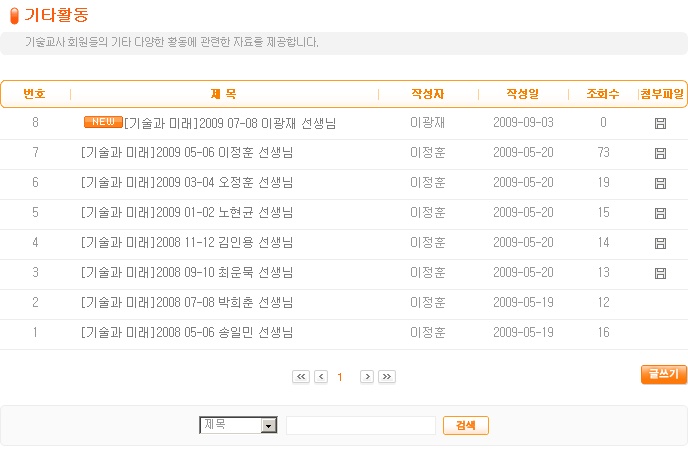This screenshot has height=471, width=688.
Task: Go to the previous page arrow
Action: [x=321, y=377]
